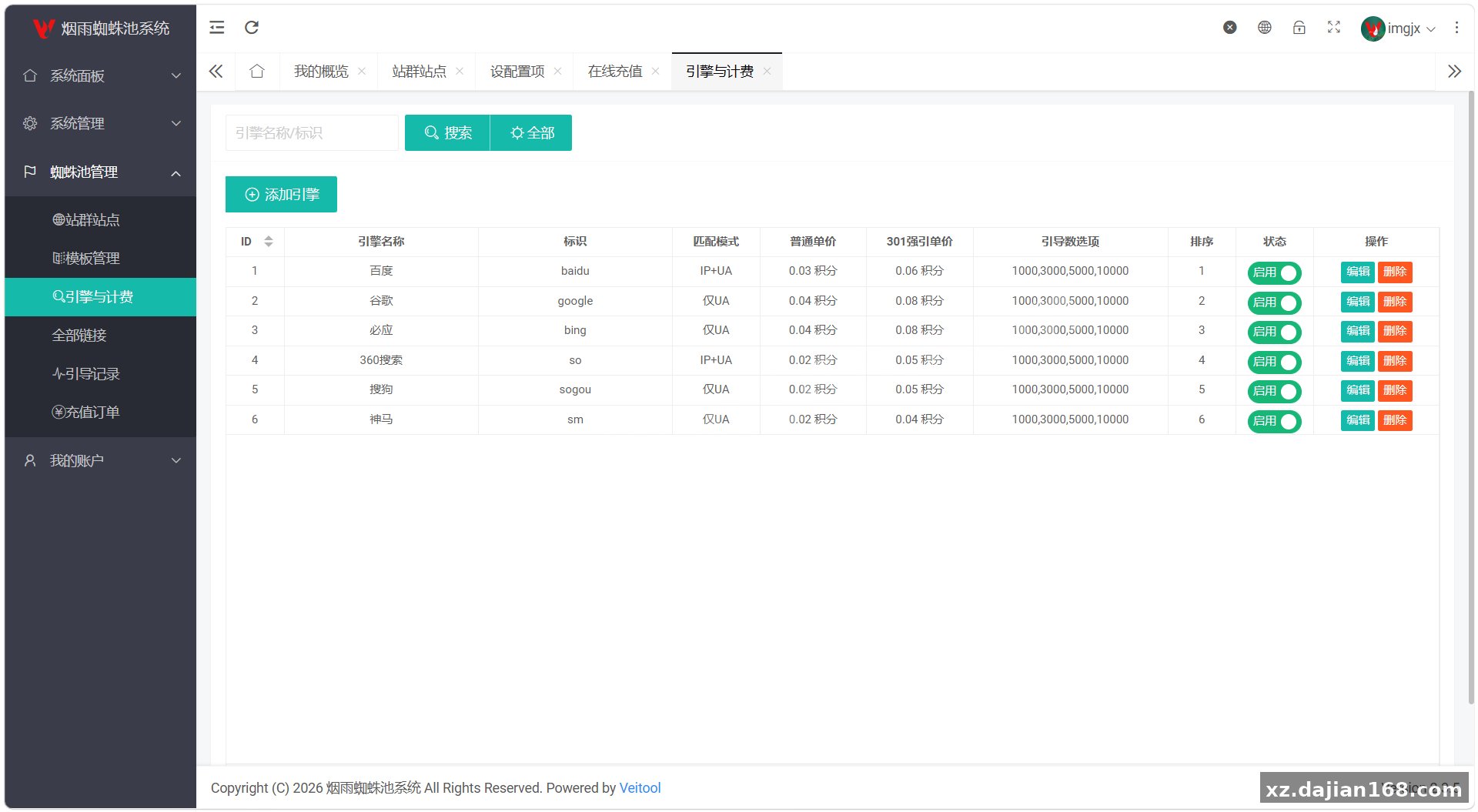1478x812 pixels.
Task: Click the 烟雨蜘蛛池系统 logo
Action: [x=101, y=28]
